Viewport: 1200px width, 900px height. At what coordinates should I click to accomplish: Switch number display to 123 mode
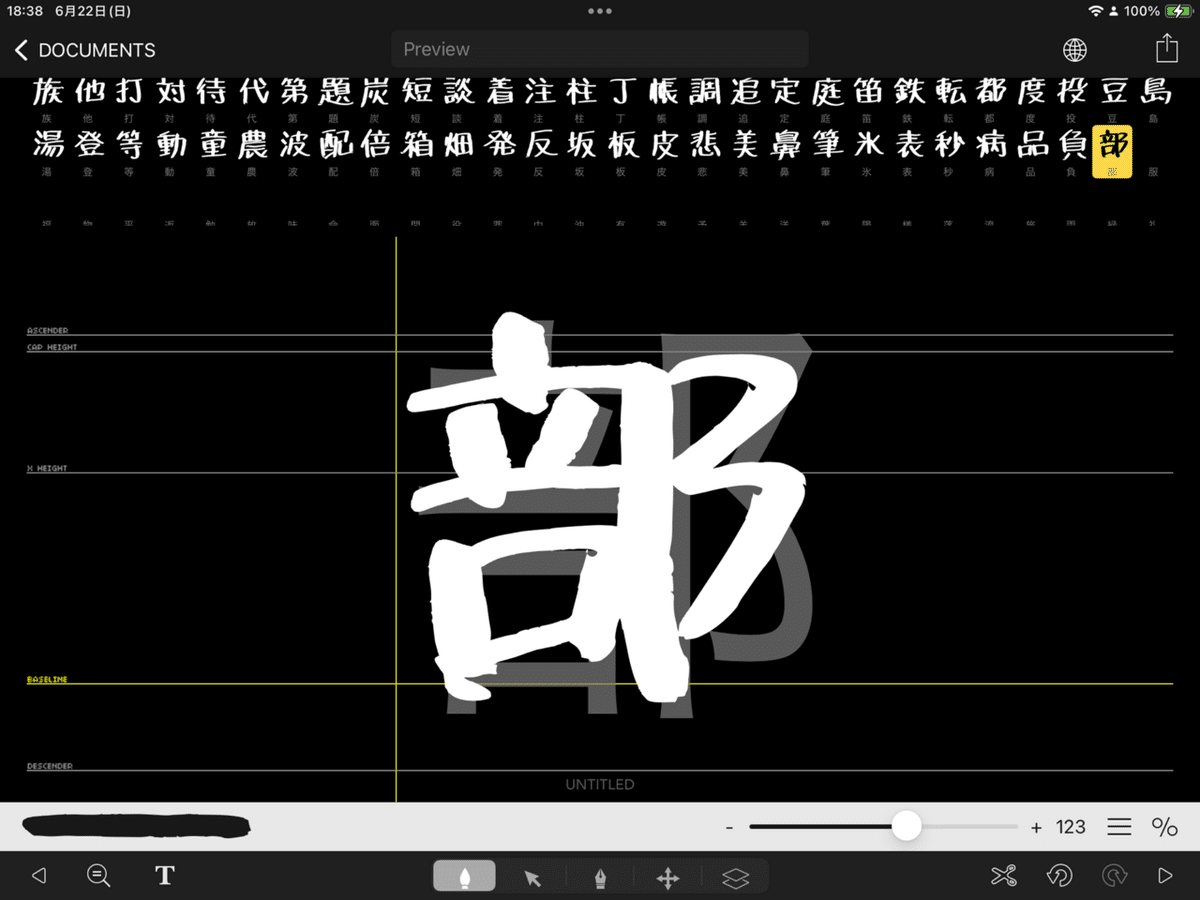coord(1070,827)
